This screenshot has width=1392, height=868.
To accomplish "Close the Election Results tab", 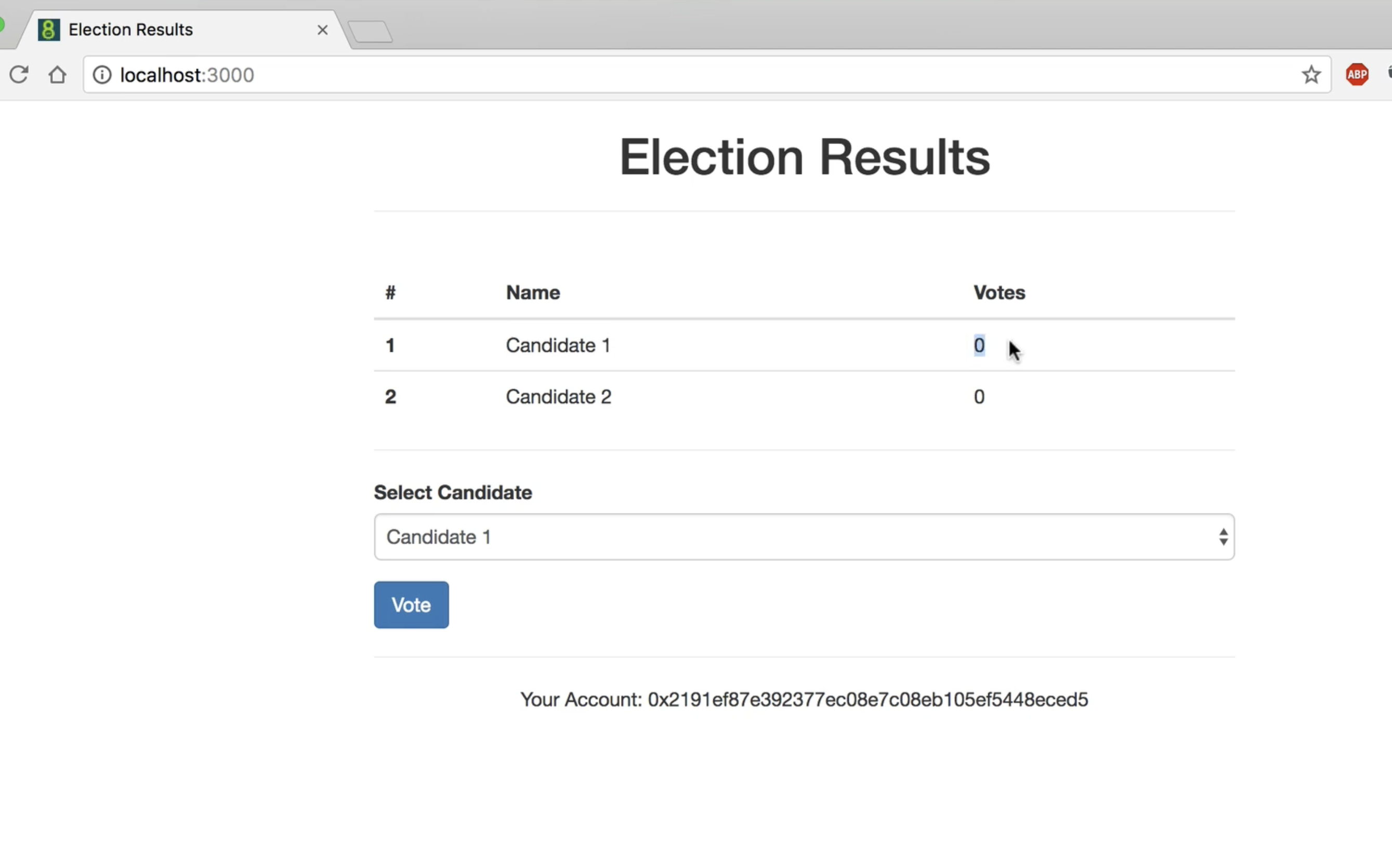I will point(323,30).
